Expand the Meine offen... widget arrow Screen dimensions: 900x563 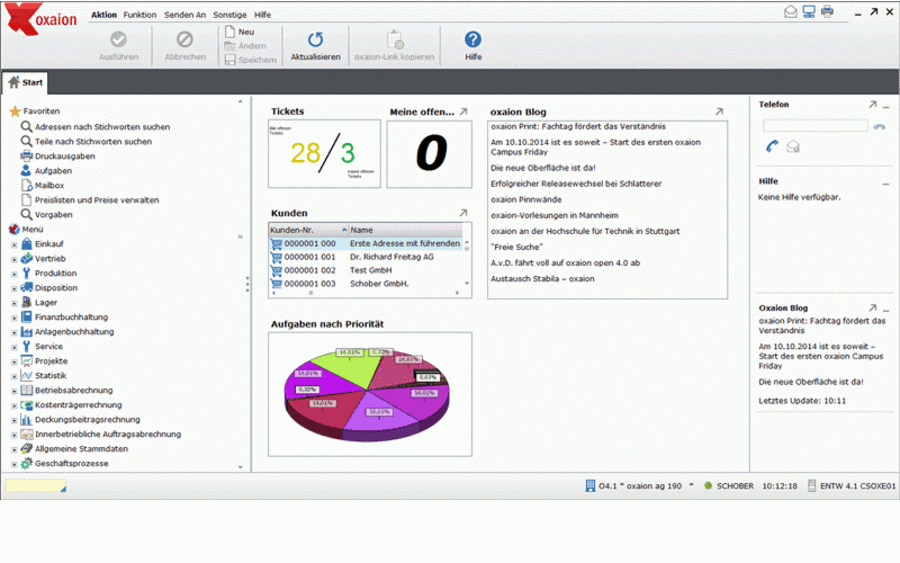pos(464,112)
